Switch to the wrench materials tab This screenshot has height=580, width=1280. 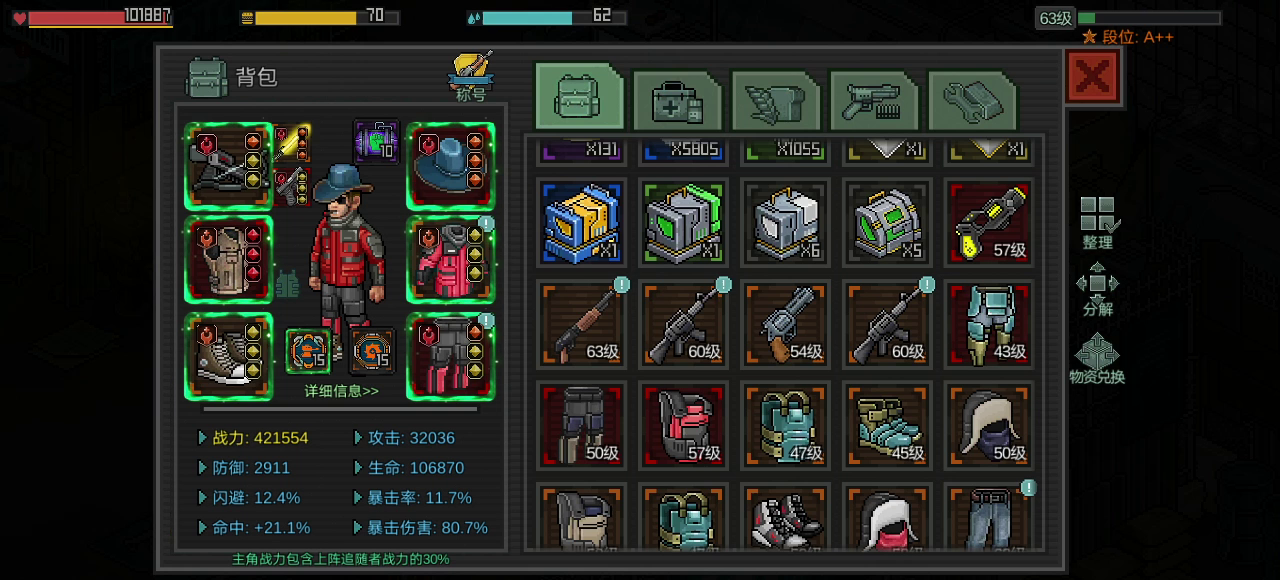971,101
